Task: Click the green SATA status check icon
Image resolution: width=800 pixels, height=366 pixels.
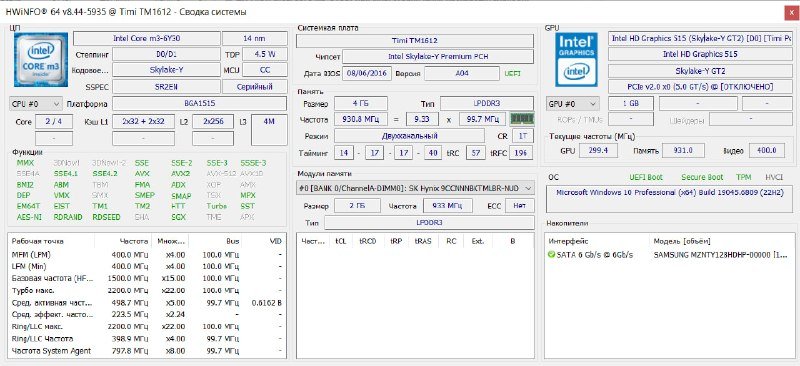Action: 551,255
